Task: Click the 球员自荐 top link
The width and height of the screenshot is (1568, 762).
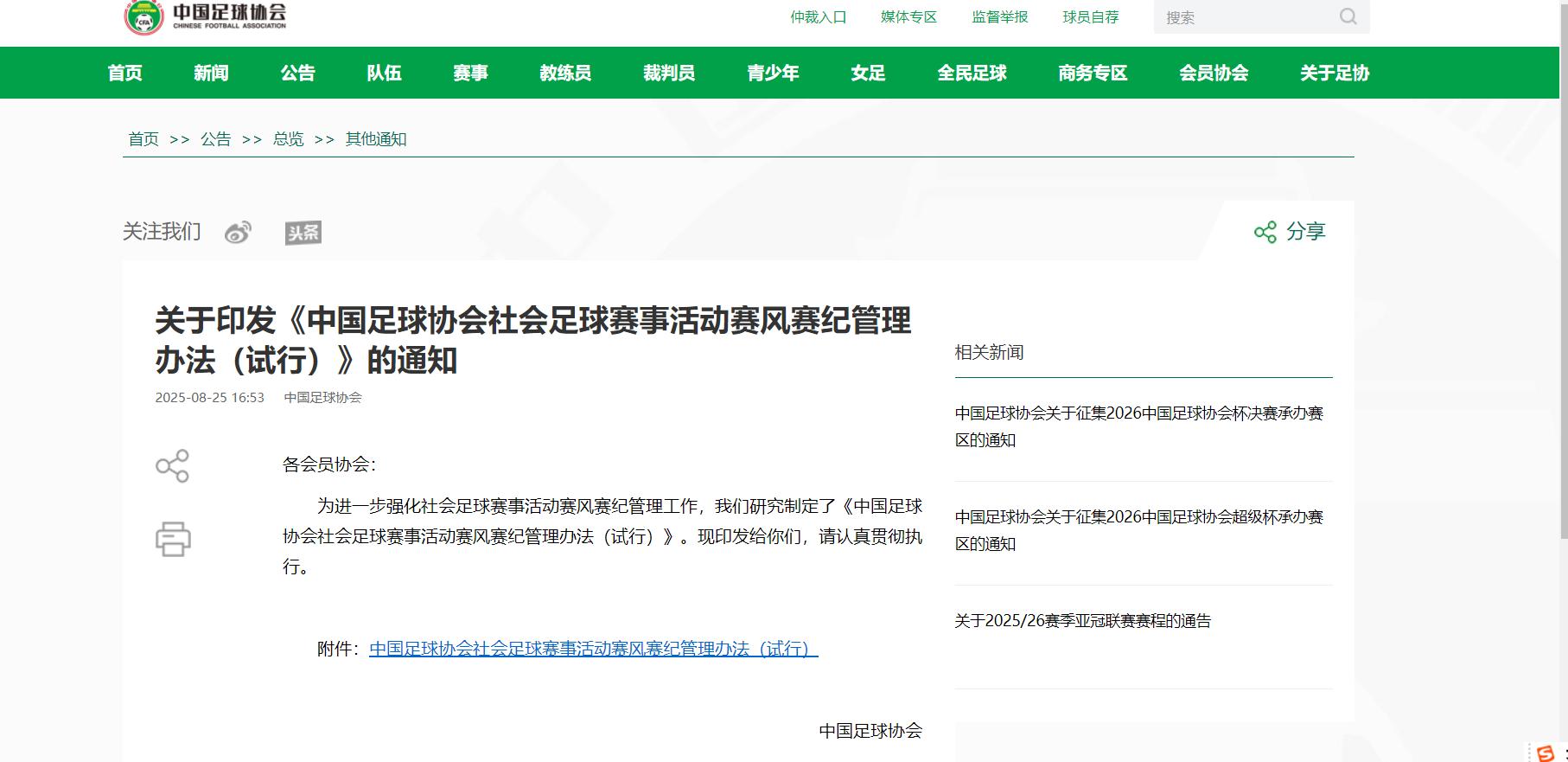Action: point(1091,17)
